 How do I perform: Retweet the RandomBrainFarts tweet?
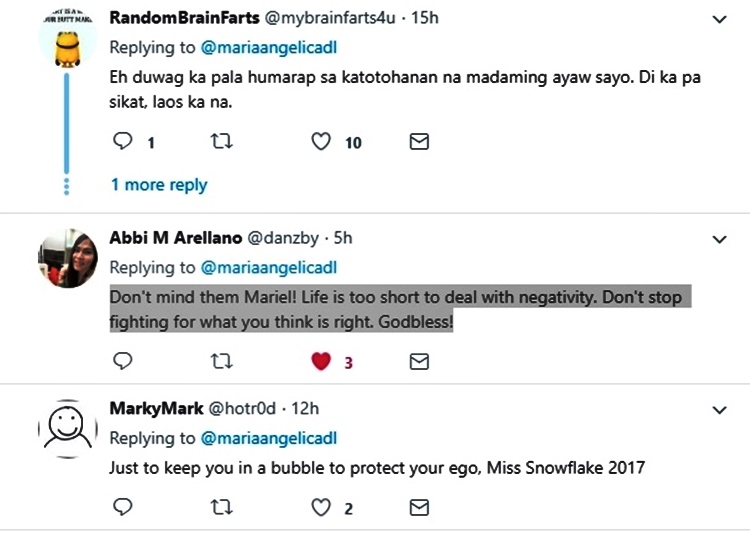click(223, 142)
